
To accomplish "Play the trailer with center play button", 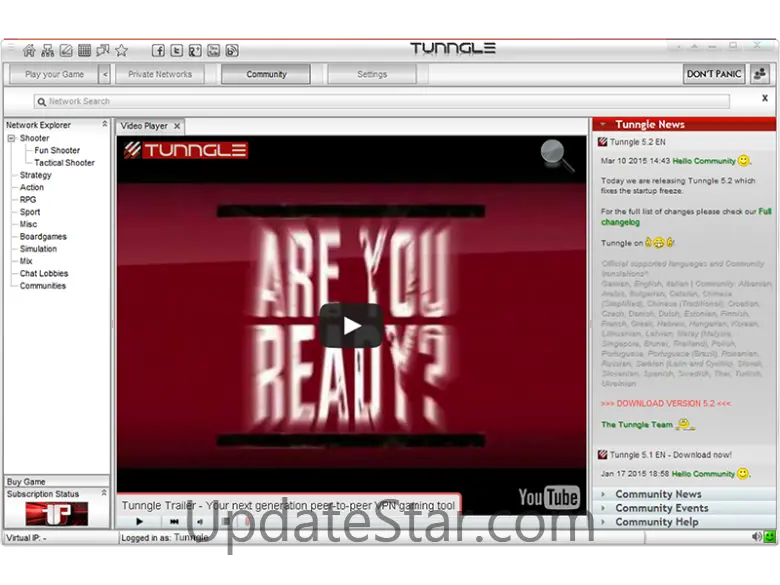I will 351,326.
